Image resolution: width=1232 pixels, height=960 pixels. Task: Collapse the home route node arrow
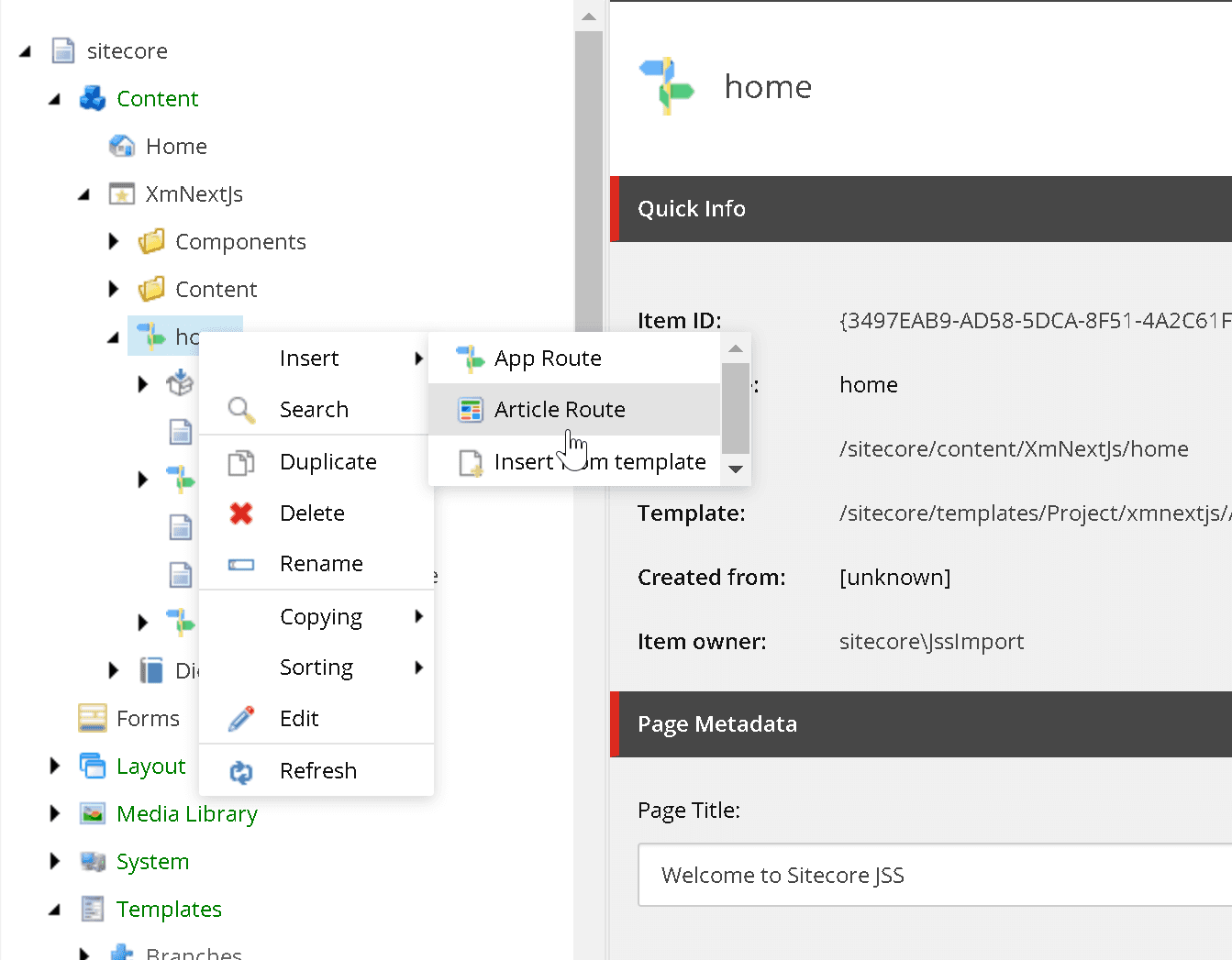(113, 337)
